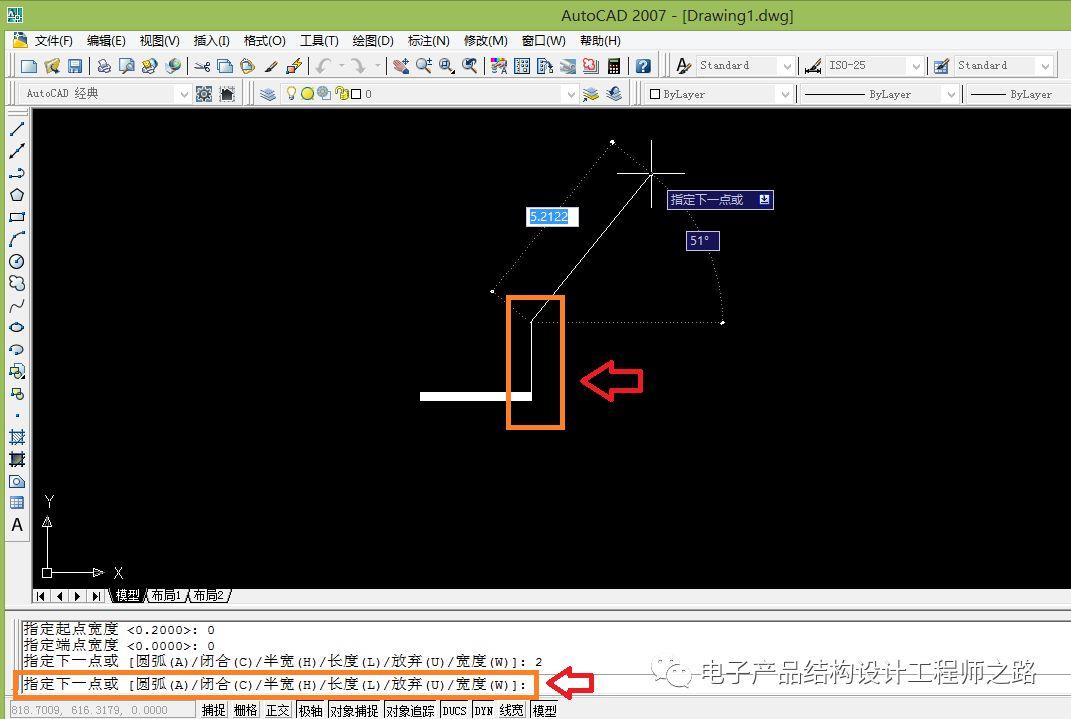This screenshot has width=1071, height=719.
Task: Select the Polygon tool
Action: (x=17, y=195)
